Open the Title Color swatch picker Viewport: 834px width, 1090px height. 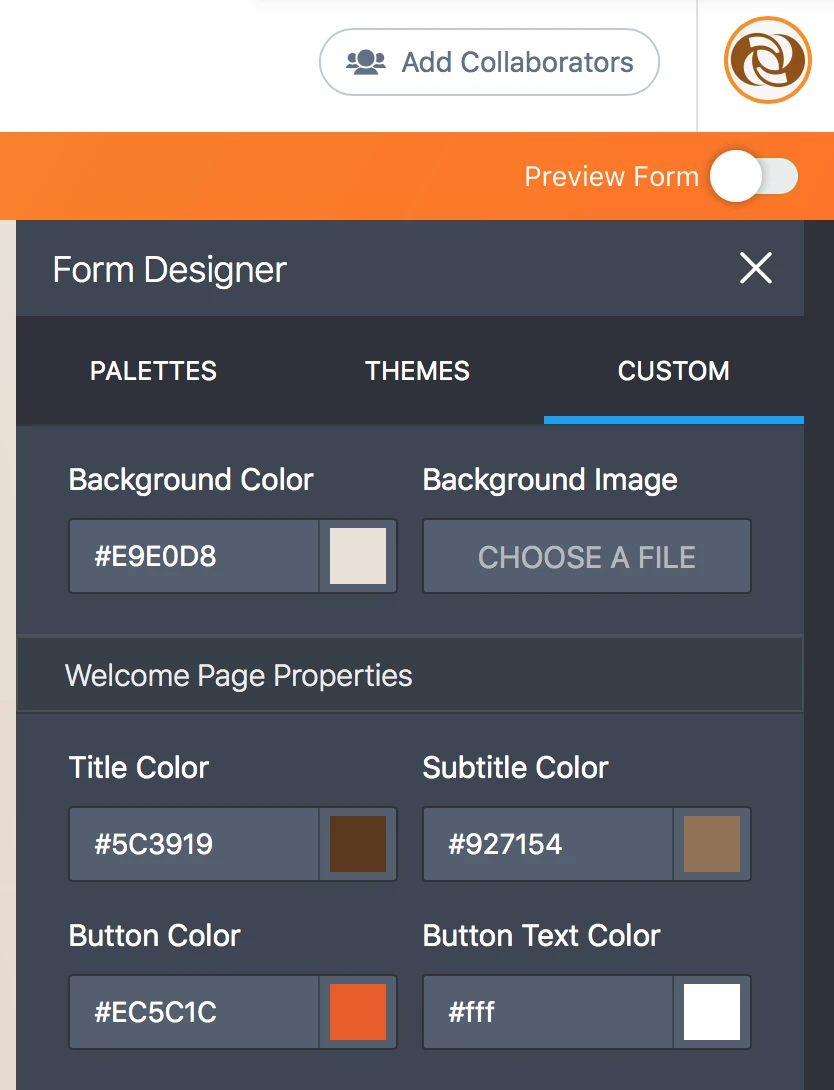click(x=359, y=844)
